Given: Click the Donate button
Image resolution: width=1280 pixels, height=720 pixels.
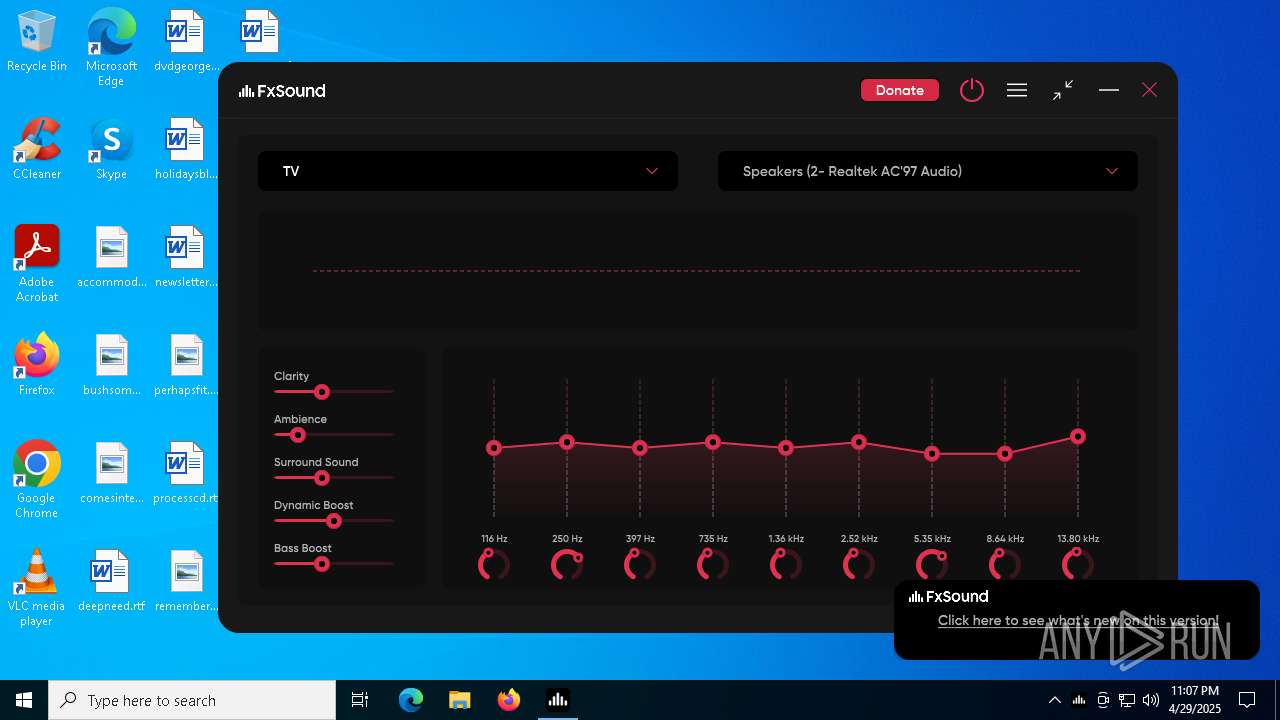Looking at the screenshot, I should pos(899,90).
